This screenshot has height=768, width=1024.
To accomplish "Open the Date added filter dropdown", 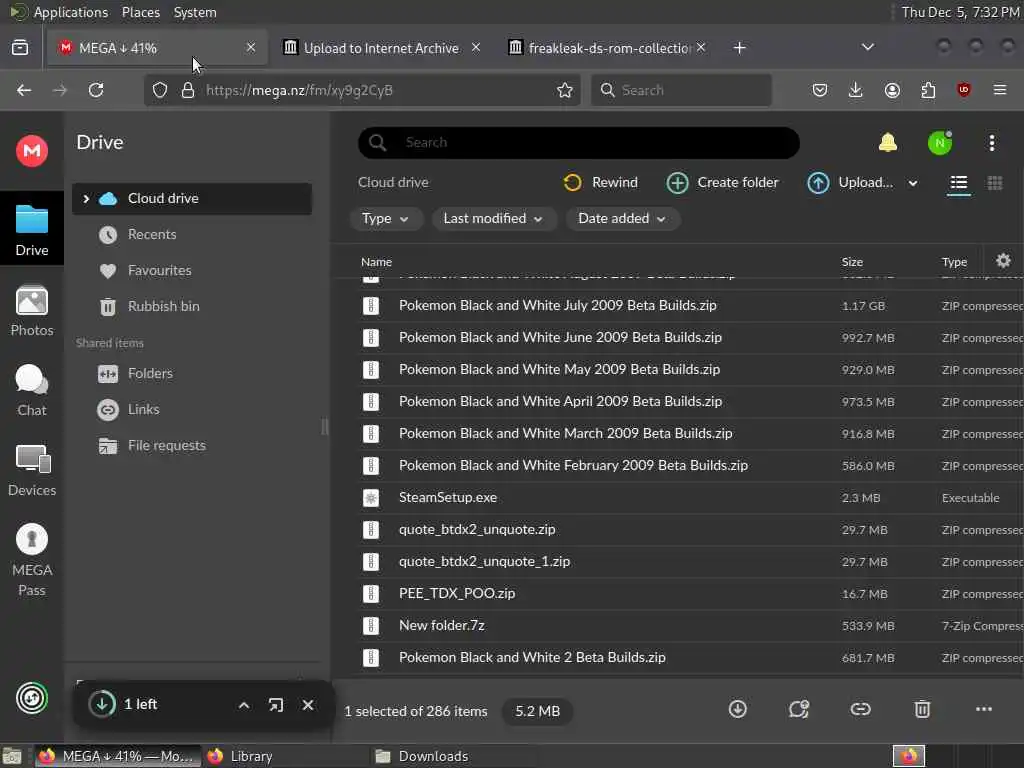I will (622, 219).
